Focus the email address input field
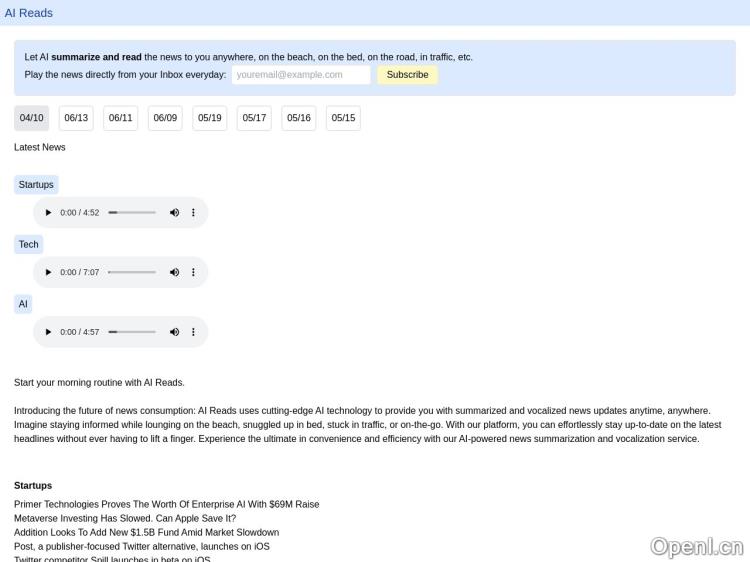This screenshot has width=750, height=562. click(x=300, y=75)
